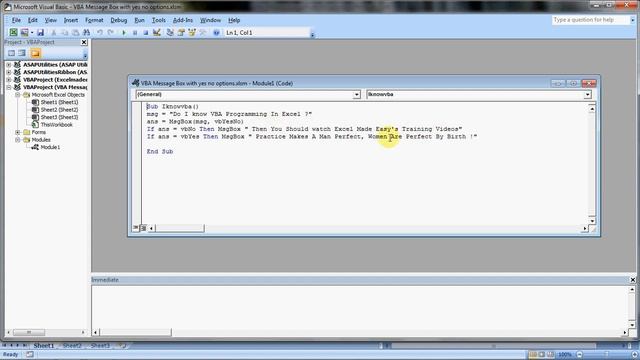The height and width of the screenshot is (360, 640).
Task: Click the Paste toolbar icon
Action: point(76,32)
